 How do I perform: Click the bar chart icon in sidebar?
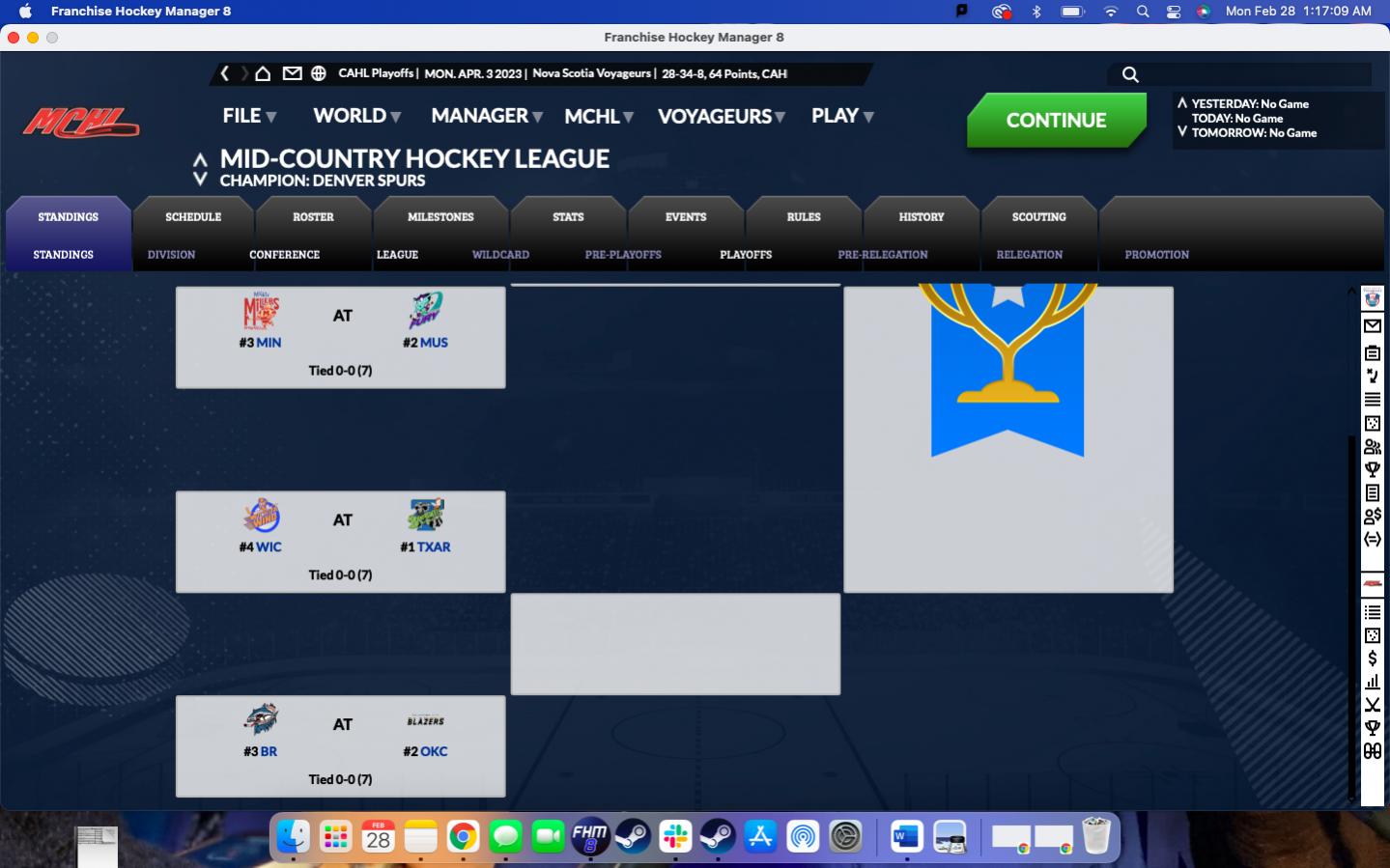pyautogui.click(x=1372, y=682)
